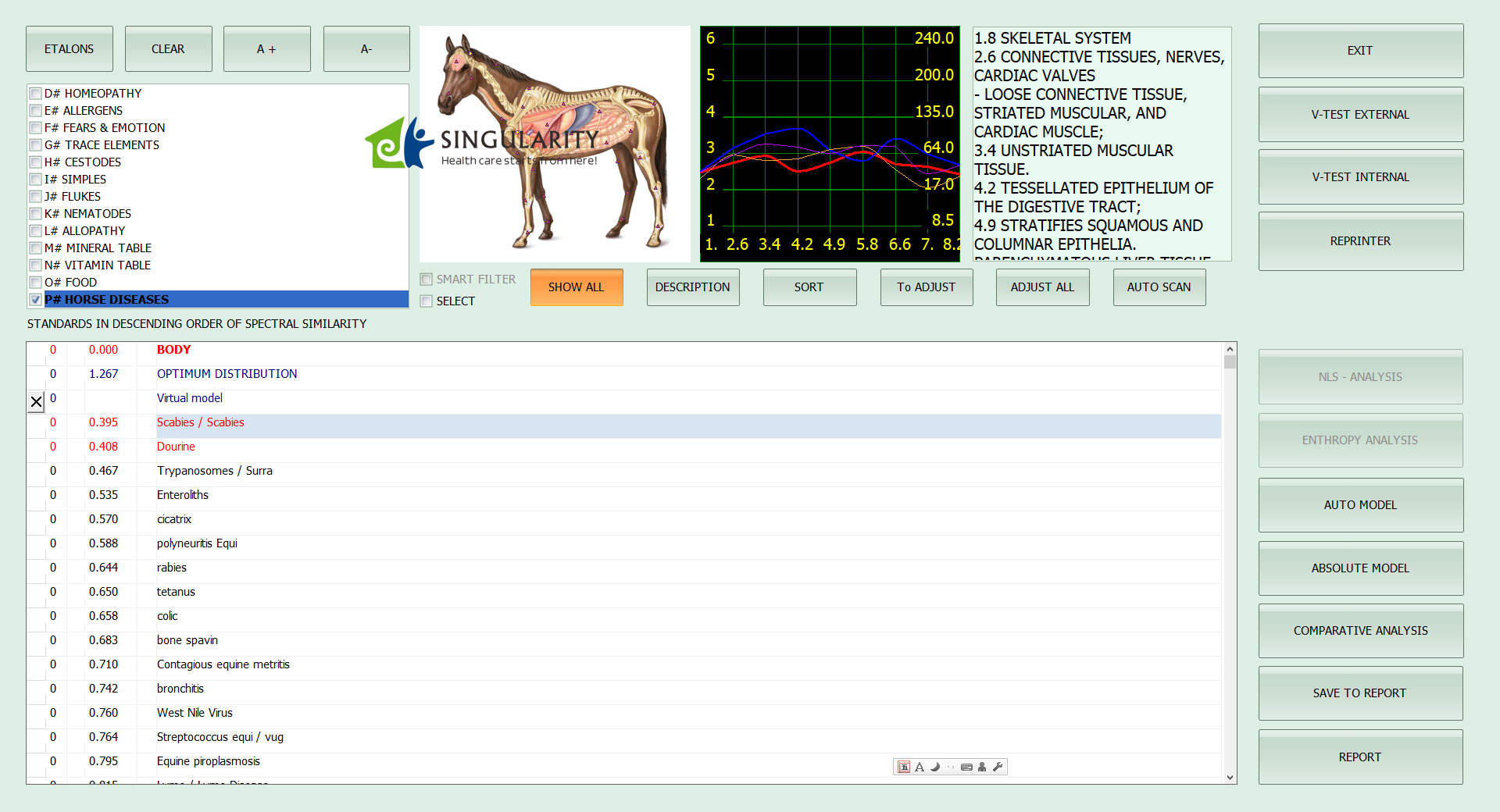The height and width of the screenshot is (812, 1500).
Task: Check the F# FEARS & EMOTION checkbox
Action: (35, 128)
